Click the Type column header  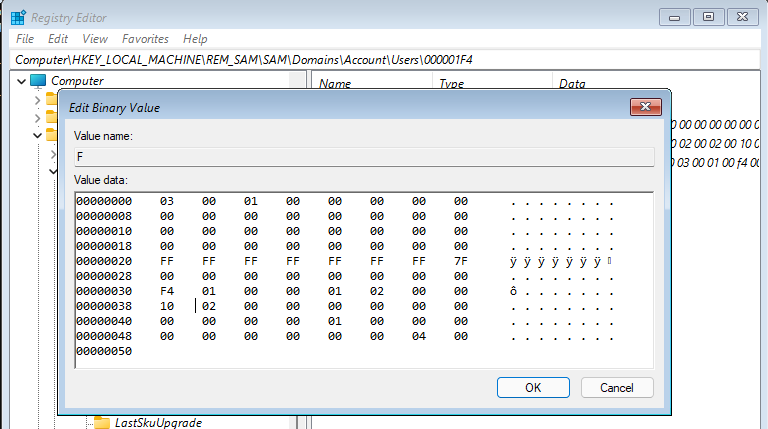pos(451,84)
